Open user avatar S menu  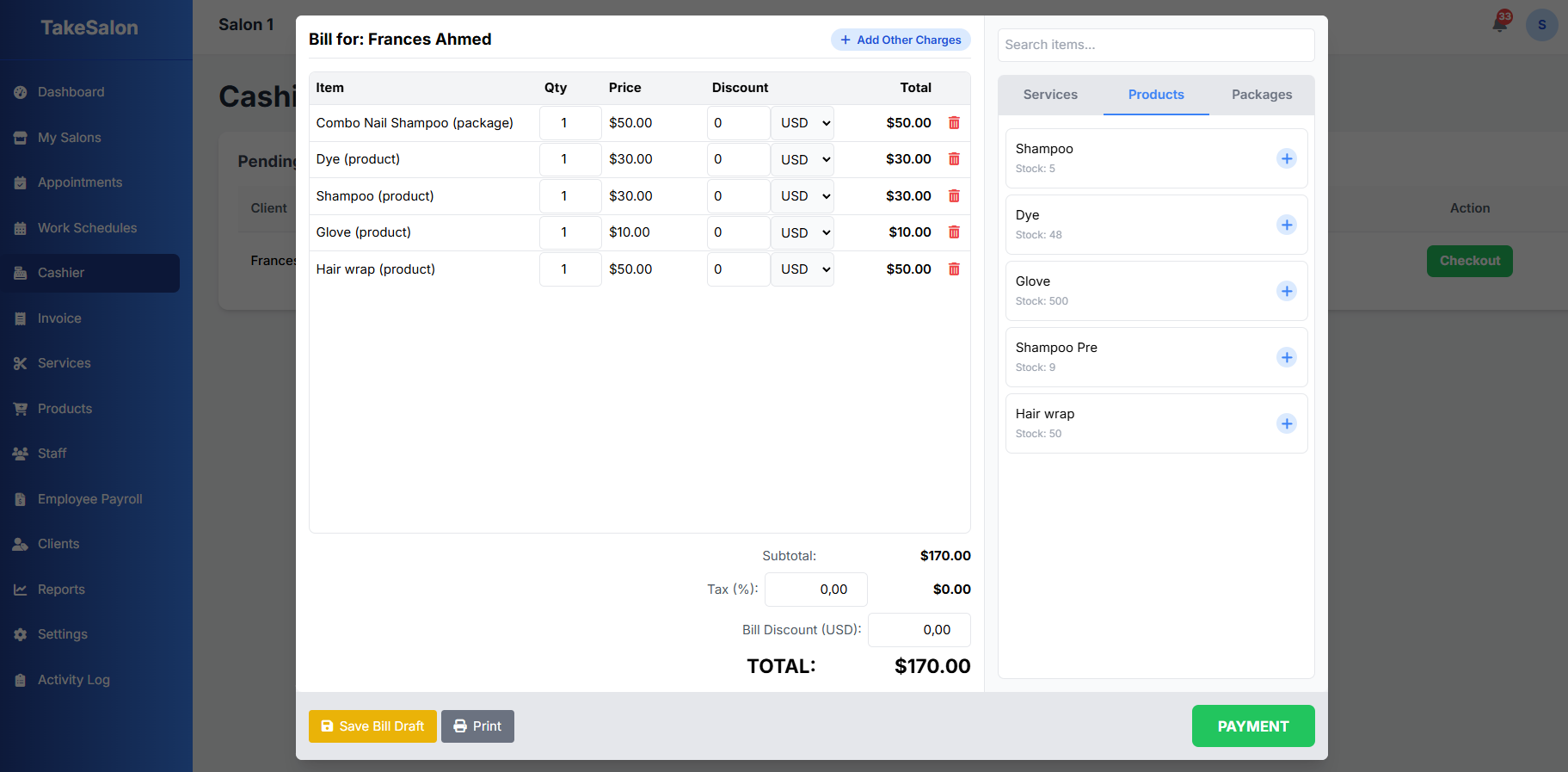pyautogui.click(x=1542, y=25)
